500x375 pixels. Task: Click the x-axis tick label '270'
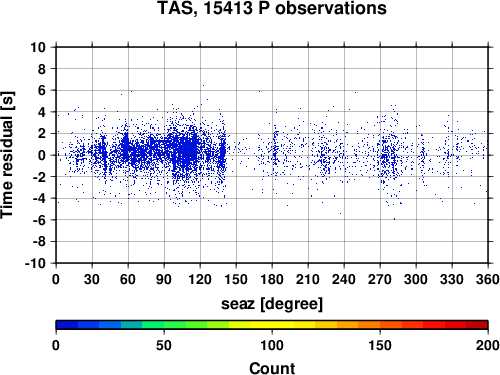click(380, 279)
